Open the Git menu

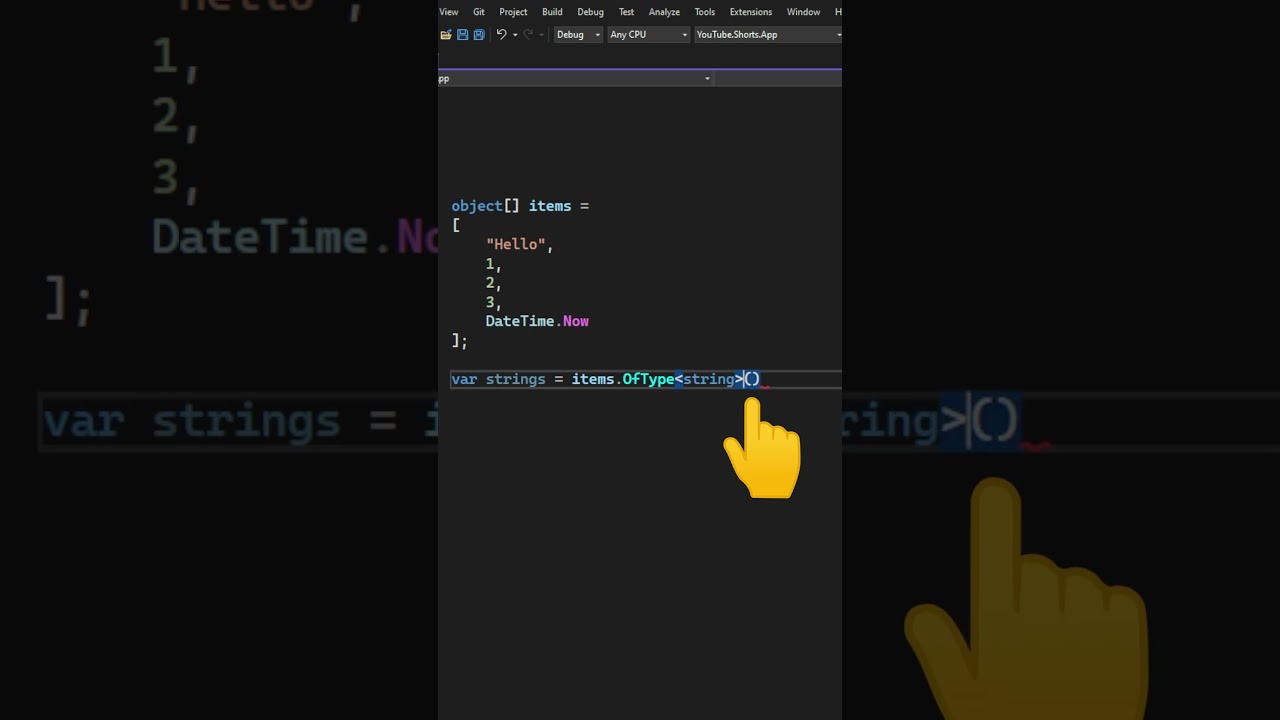479,12
